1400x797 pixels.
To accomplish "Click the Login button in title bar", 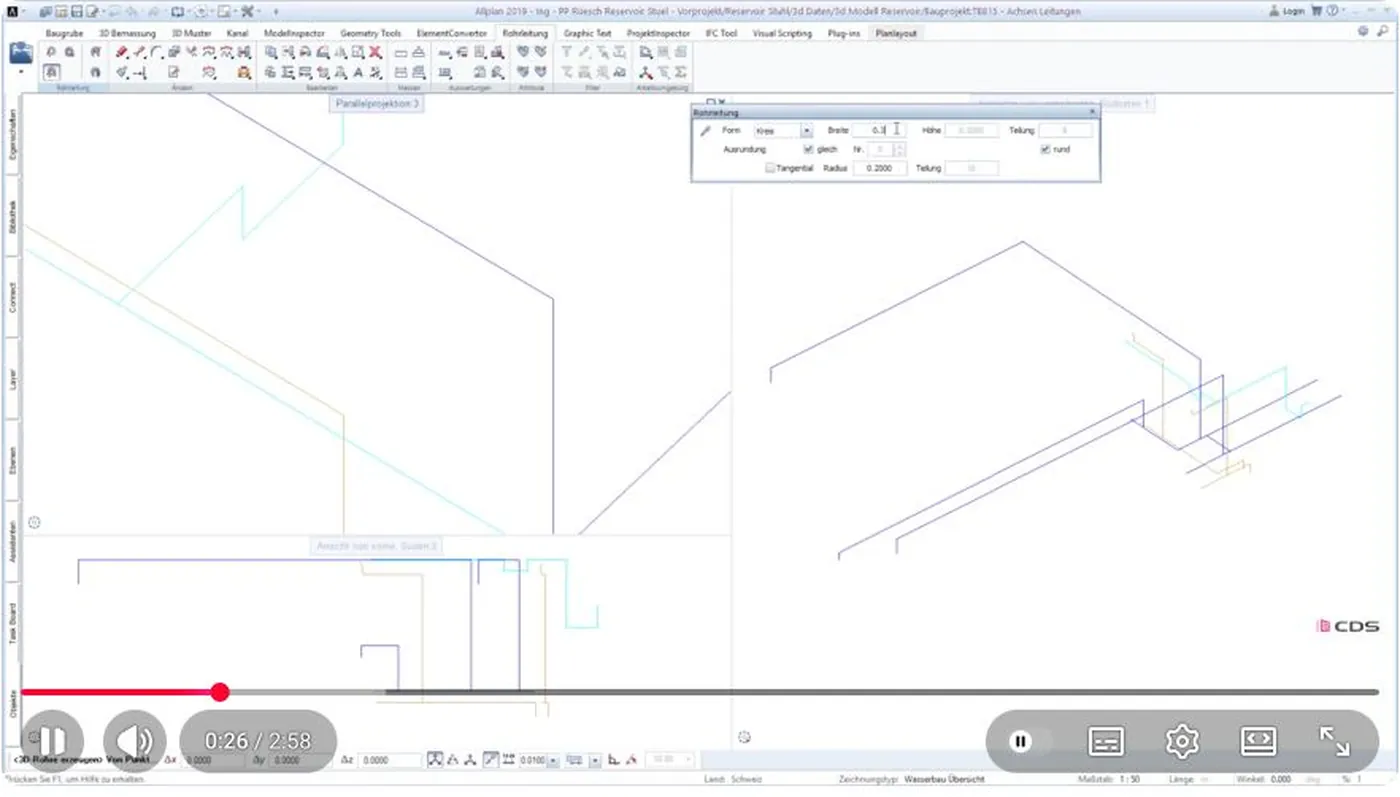I will pos(1287,11).
